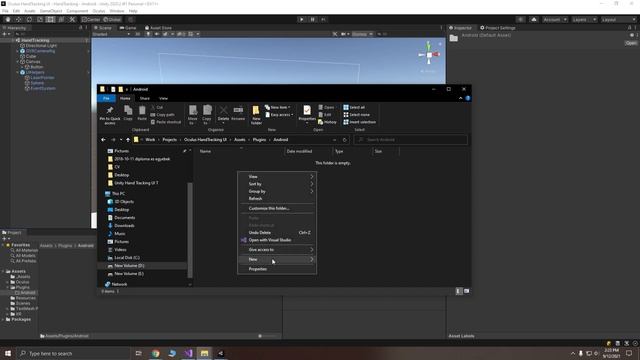
Task: Click the Step frame button in Unity
Action: coord(324,19)
